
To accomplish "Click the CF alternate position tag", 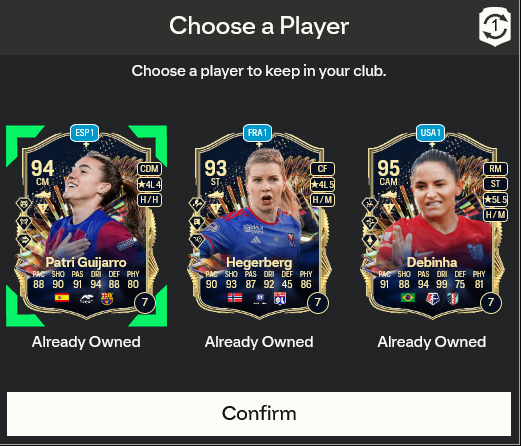I will click(x=322, y=169).
